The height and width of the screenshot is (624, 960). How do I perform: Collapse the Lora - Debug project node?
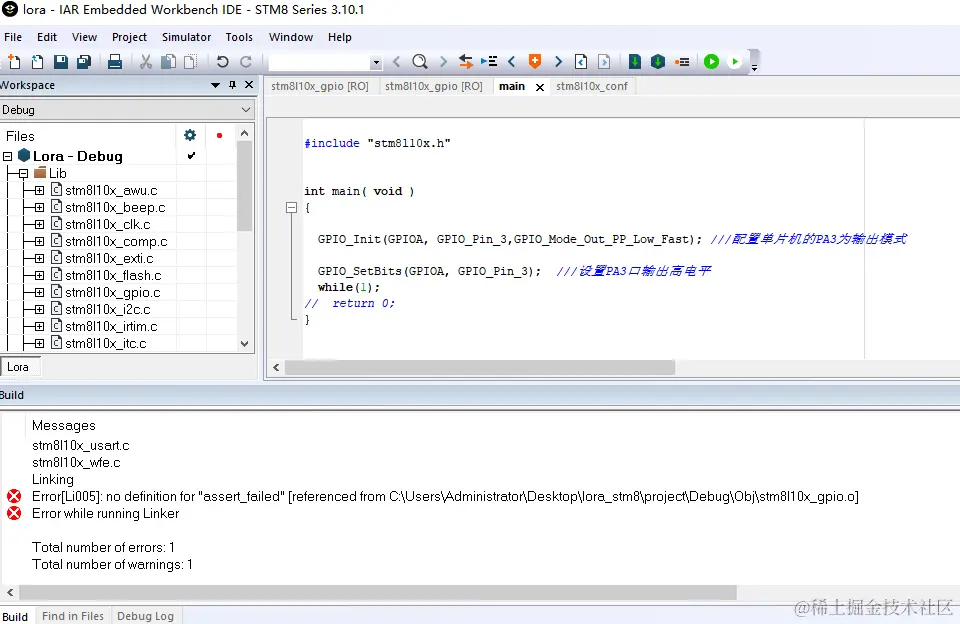pos(7,157)
